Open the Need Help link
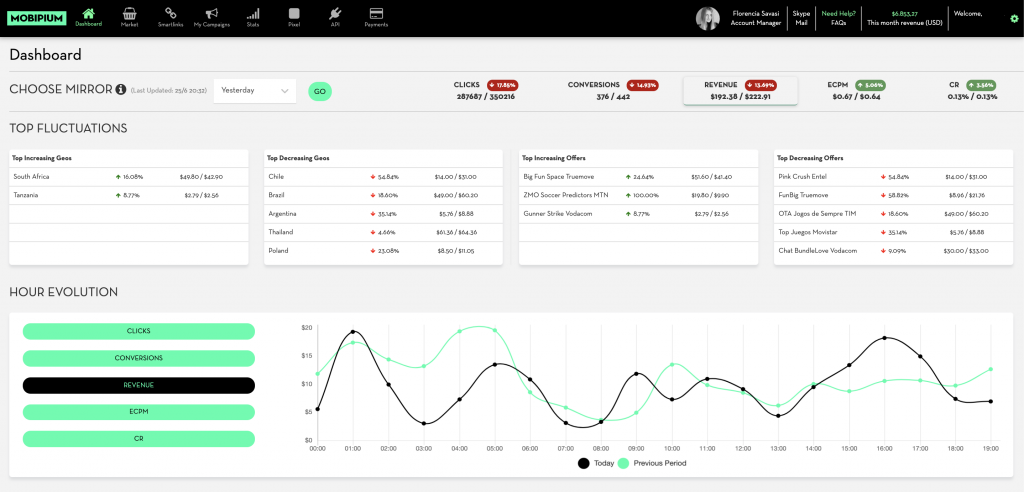Viewport: 1024px width, 492px height. click(x=839, y=13)
